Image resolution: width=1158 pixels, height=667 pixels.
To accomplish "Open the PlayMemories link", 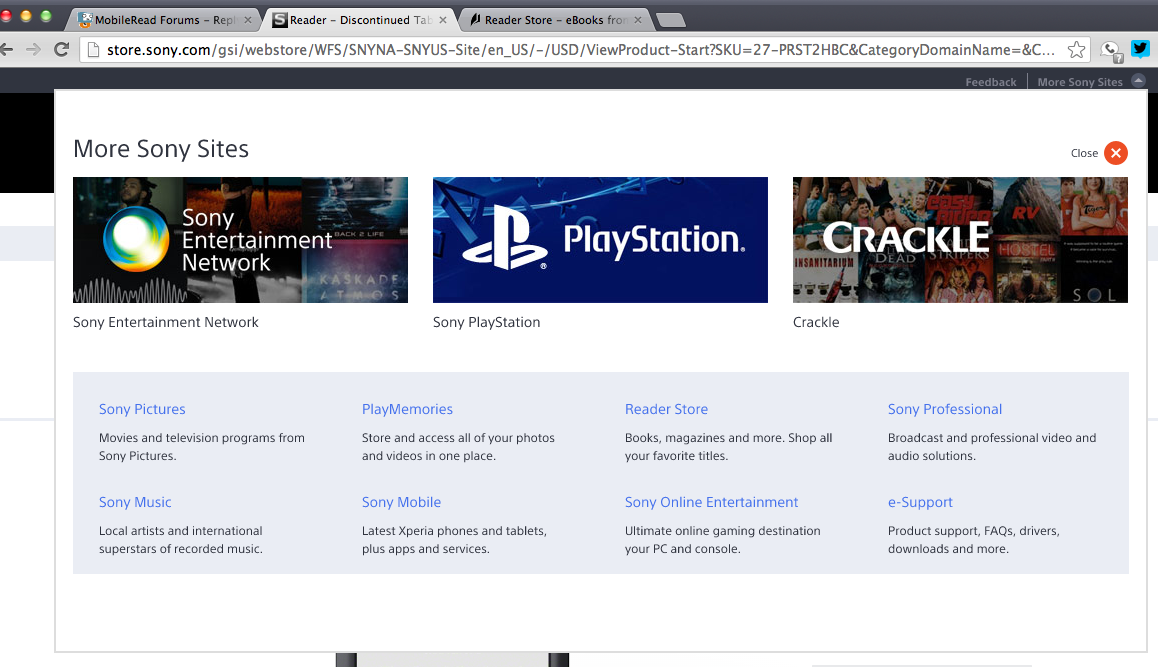I will (407, 409).
